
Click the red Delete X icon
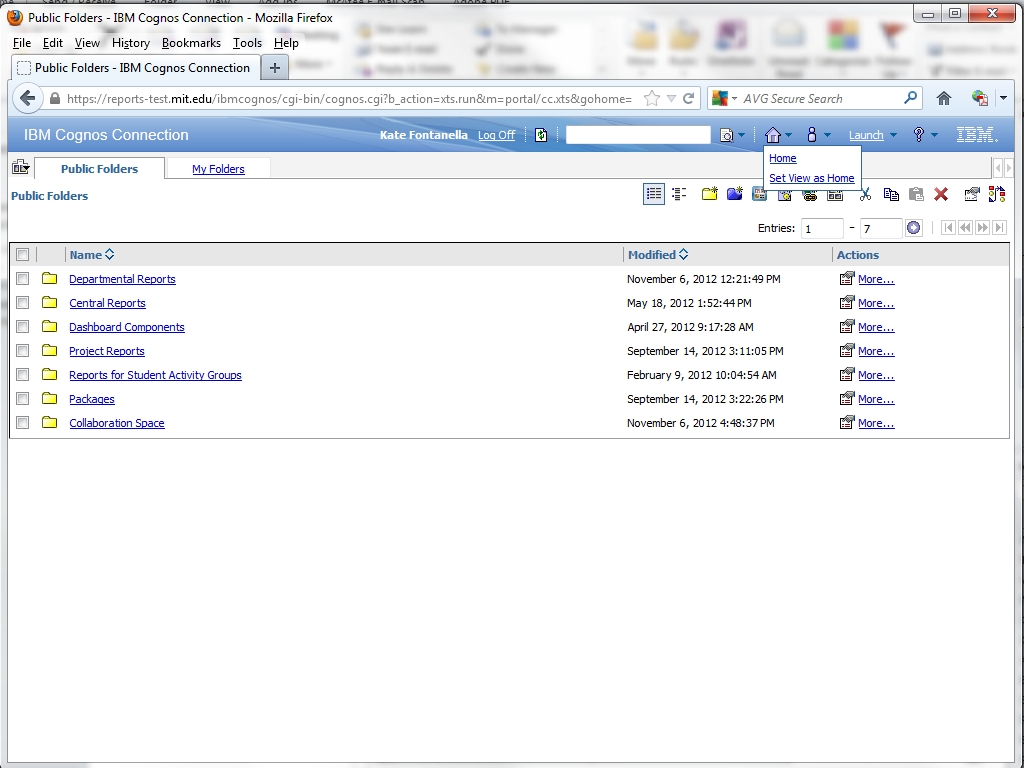click(941, 194)
